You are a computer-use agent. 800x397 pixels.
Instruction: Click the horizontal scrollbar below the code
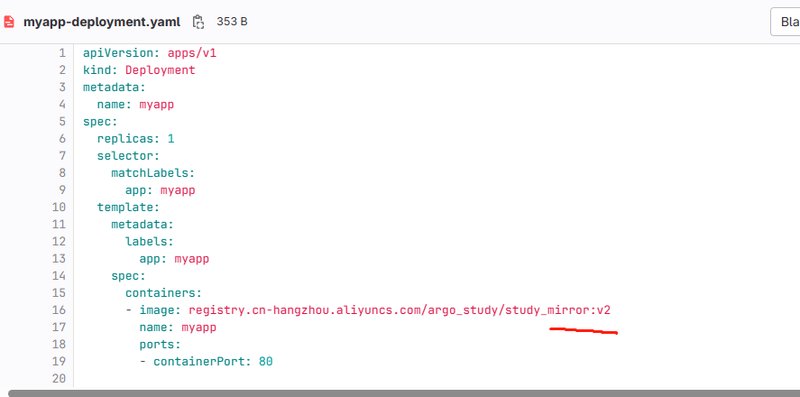click(x=404, y=393)
